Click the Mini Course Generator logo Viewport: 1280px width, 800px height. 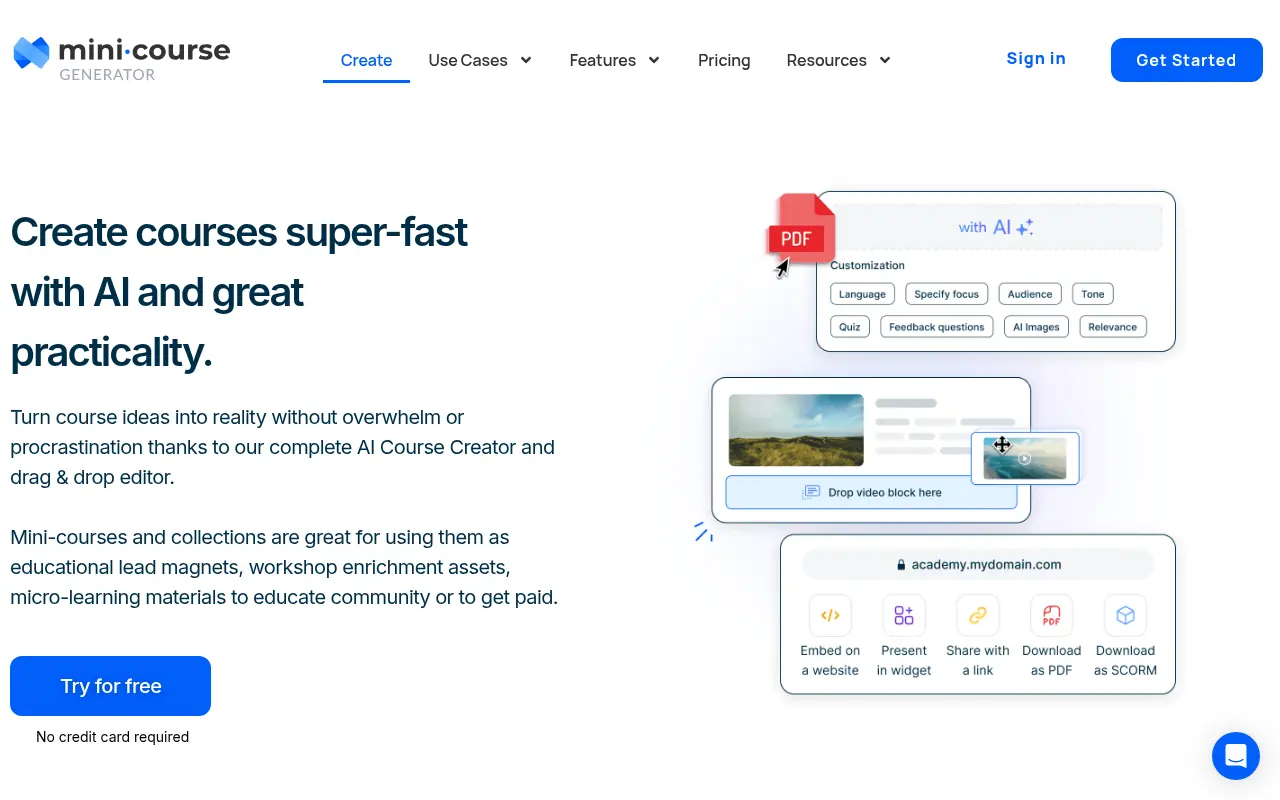(x=121, y=59)
